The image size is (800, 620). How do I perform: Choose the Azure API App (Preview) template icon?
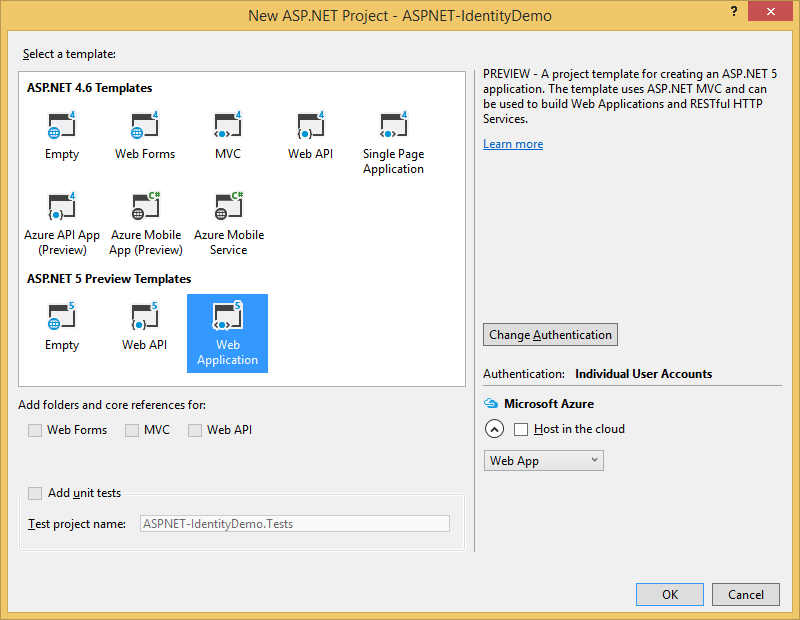(62, 206)
